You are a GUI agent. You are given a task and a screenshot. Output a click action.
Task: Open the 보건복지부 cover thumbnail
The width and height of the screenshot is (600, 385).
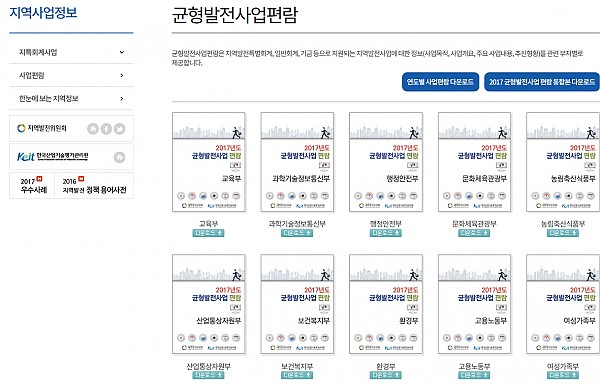[x=297, y=304]
